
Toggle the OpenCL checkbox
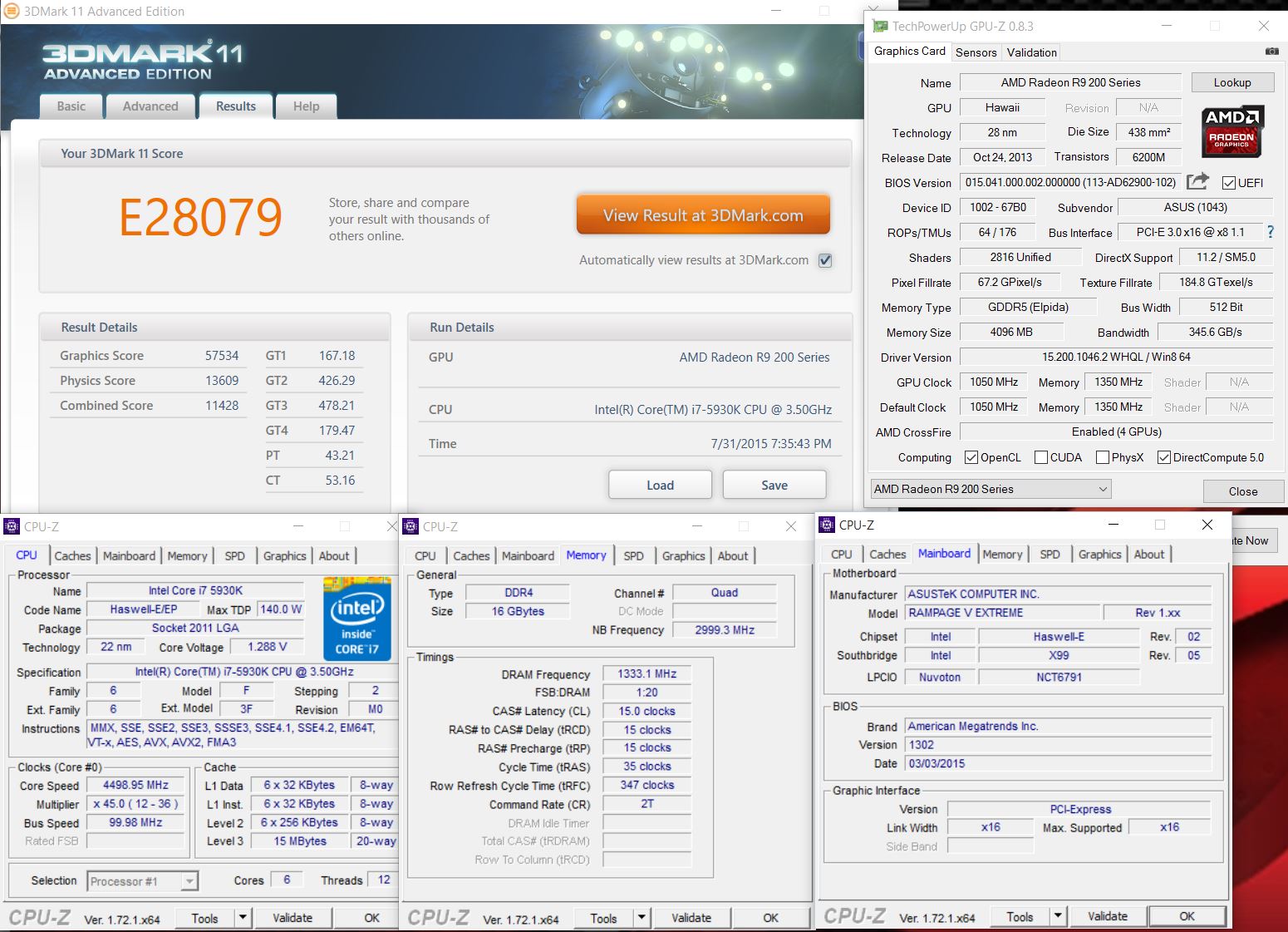(x=971, y=457)
